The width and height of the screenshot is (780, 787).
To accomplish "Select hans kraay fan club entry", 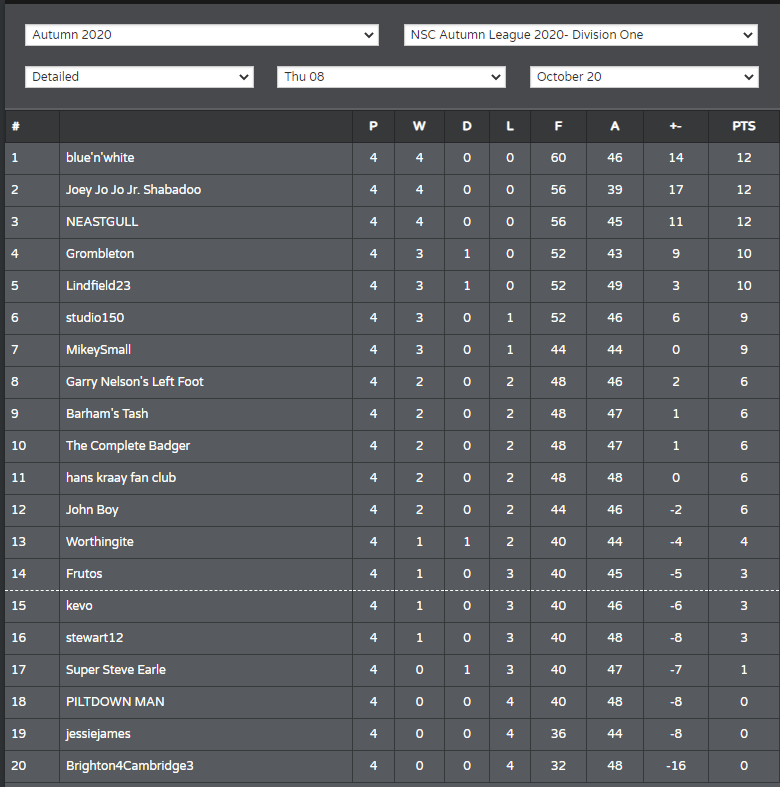I will 121,478.
